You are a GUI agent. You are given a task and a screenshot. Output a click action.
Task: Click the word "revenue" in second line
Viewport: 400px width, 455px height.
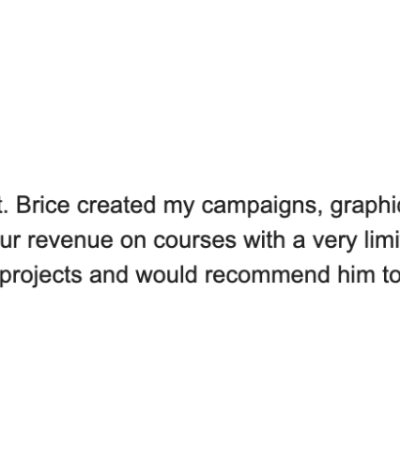pos(70,241)
